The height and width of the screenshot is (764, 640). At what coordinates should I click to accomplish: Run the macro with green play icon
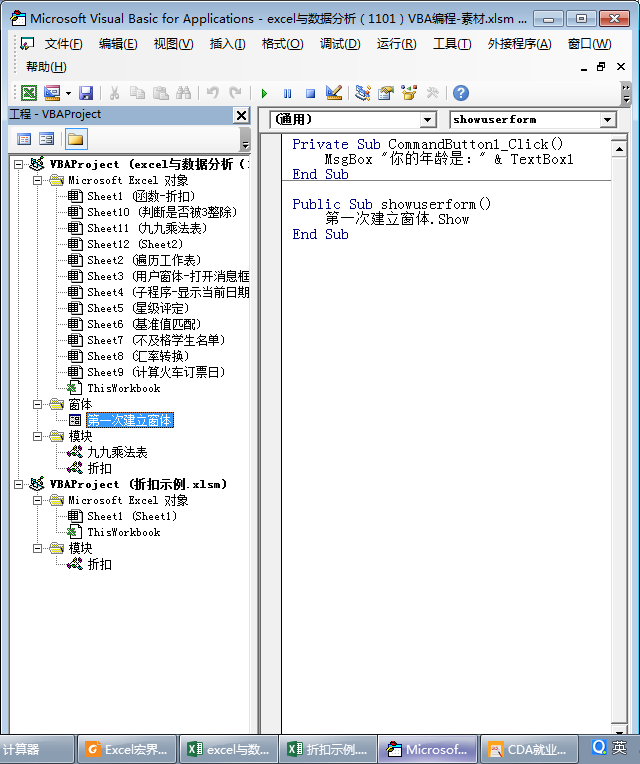pyautogui.click(x=264, y=93)
